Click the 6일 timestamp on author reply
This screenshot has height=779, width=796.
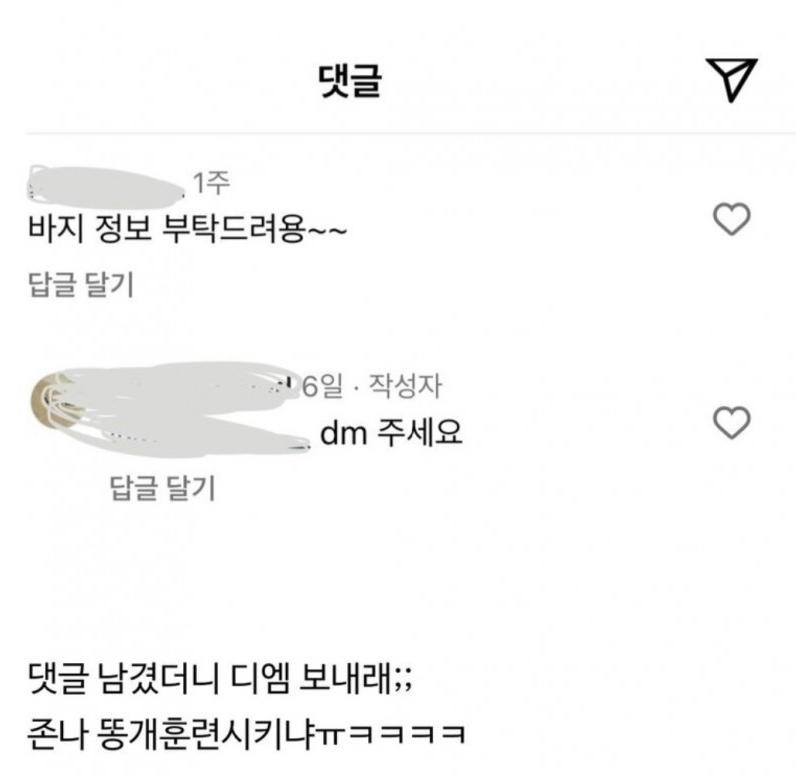323,386
